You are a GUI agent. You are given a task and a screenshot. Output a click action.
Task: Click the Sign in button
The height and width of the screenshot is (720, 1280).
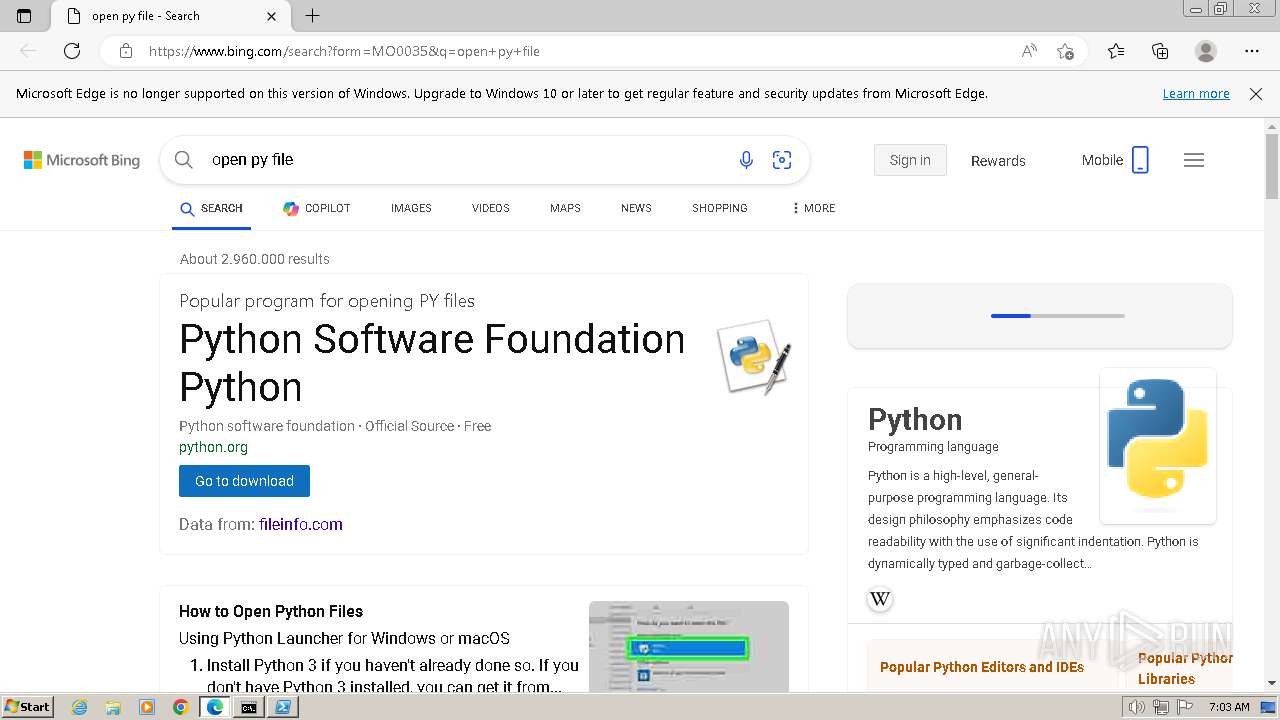coord(910,160)
